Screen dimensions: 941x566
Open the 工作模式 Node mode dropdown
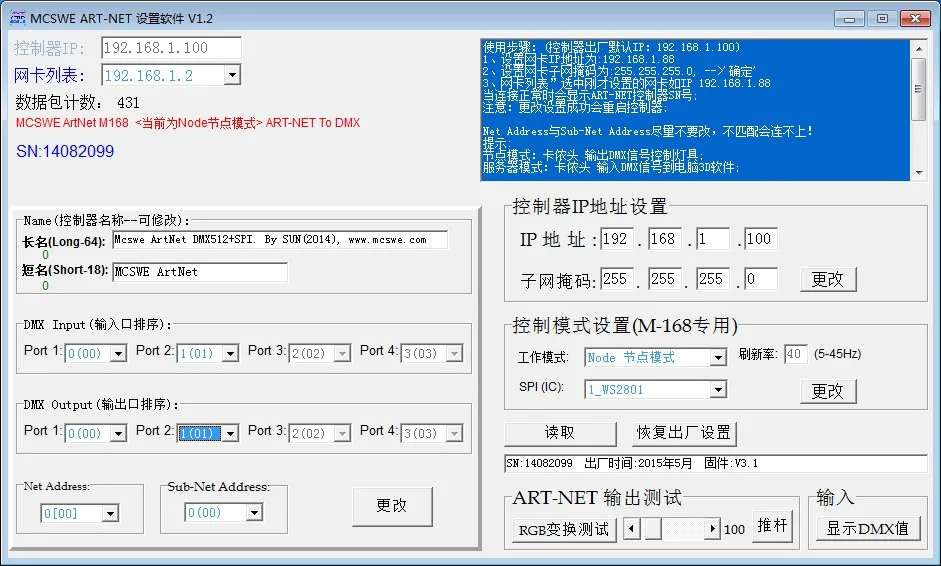[x=718, y=358]
